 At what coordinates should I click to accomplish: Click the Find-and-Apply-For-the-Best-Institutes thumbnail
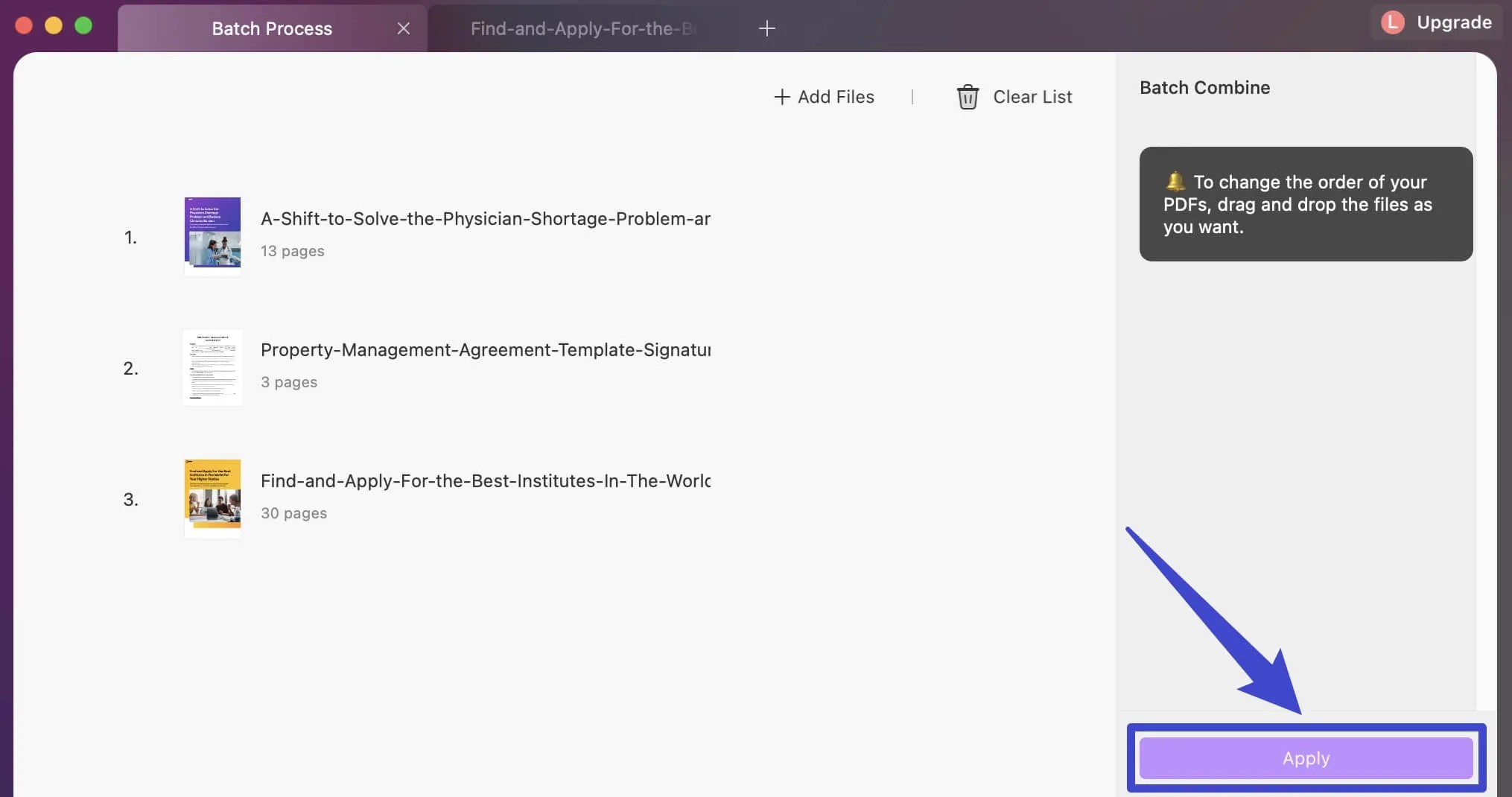[x=212, y=497]
